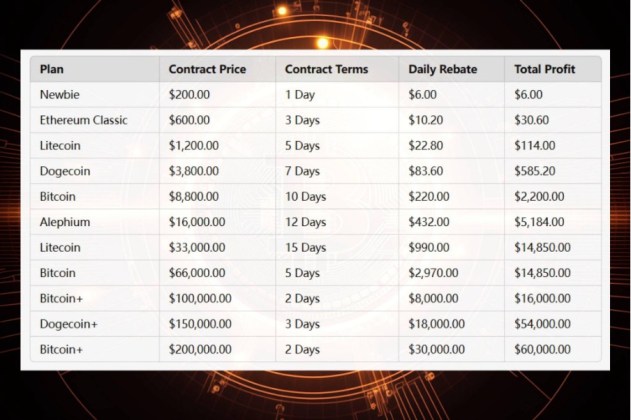Select the 15 Days contract term

click(x=306, y=247)
